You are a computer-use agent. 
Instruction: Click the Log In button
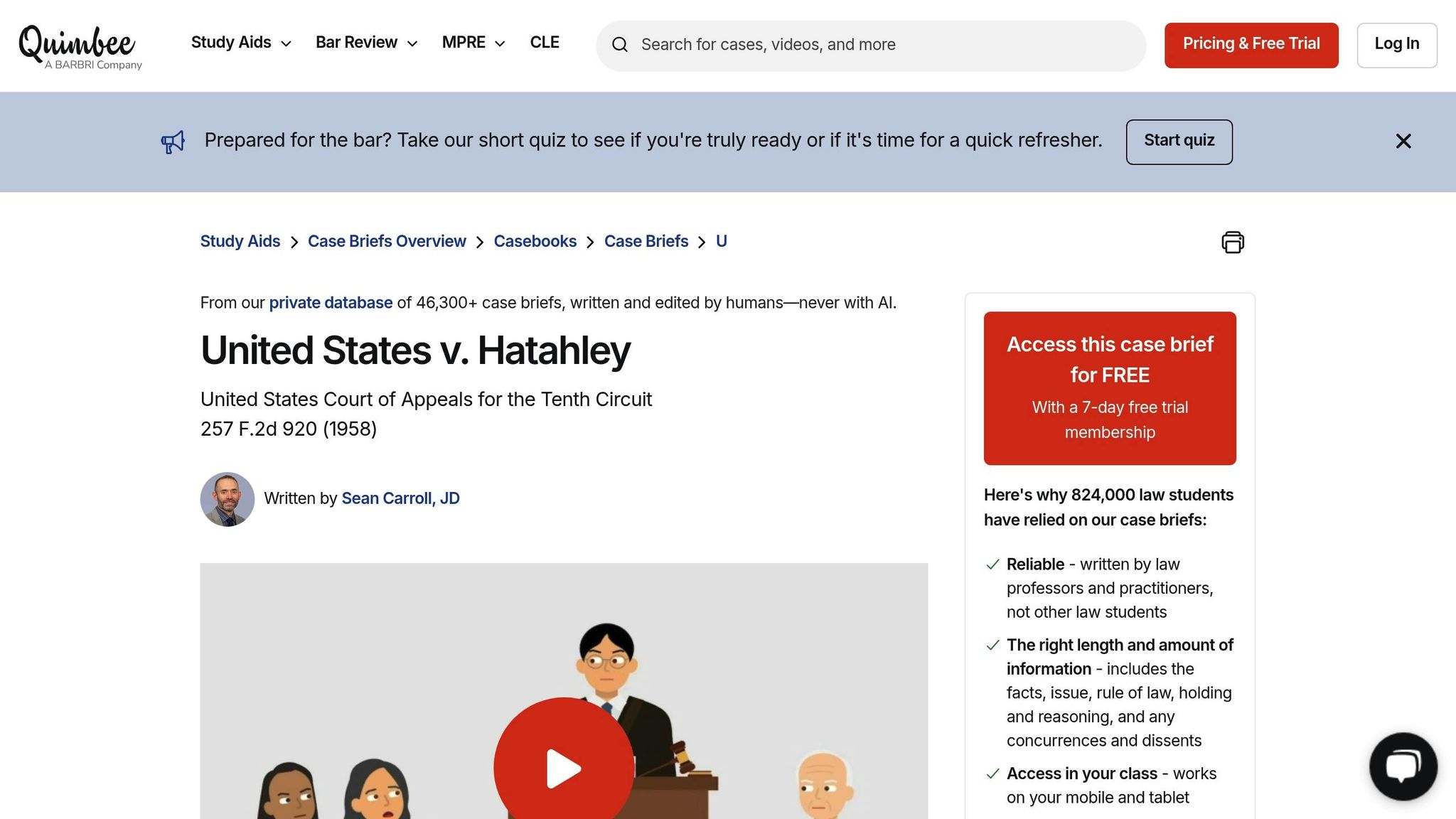[1397, 45]
